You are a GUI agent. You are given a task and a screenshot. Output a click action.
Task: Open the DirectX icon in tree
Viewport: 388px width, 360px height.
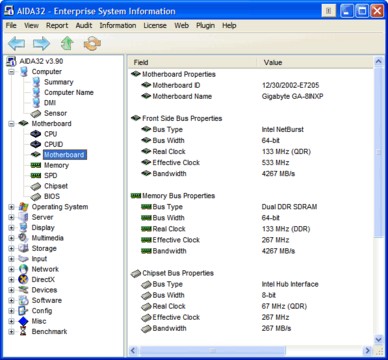[23, 279]
